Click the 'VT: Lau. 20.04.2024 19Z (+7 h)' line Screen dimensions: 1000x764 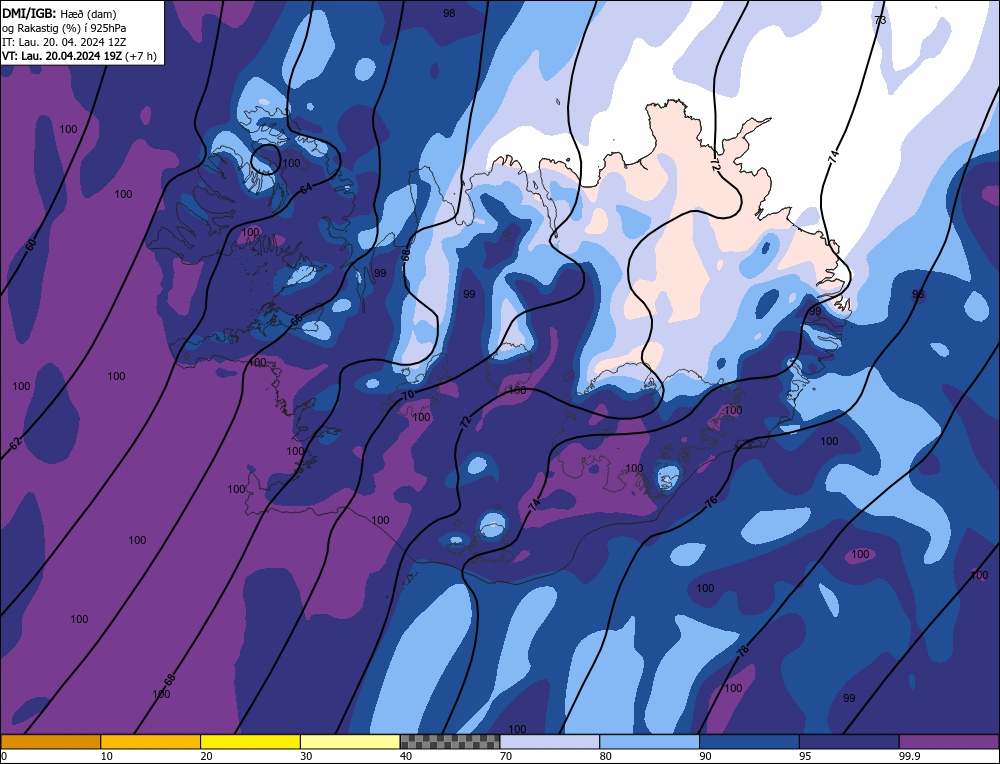coord(79,56)
